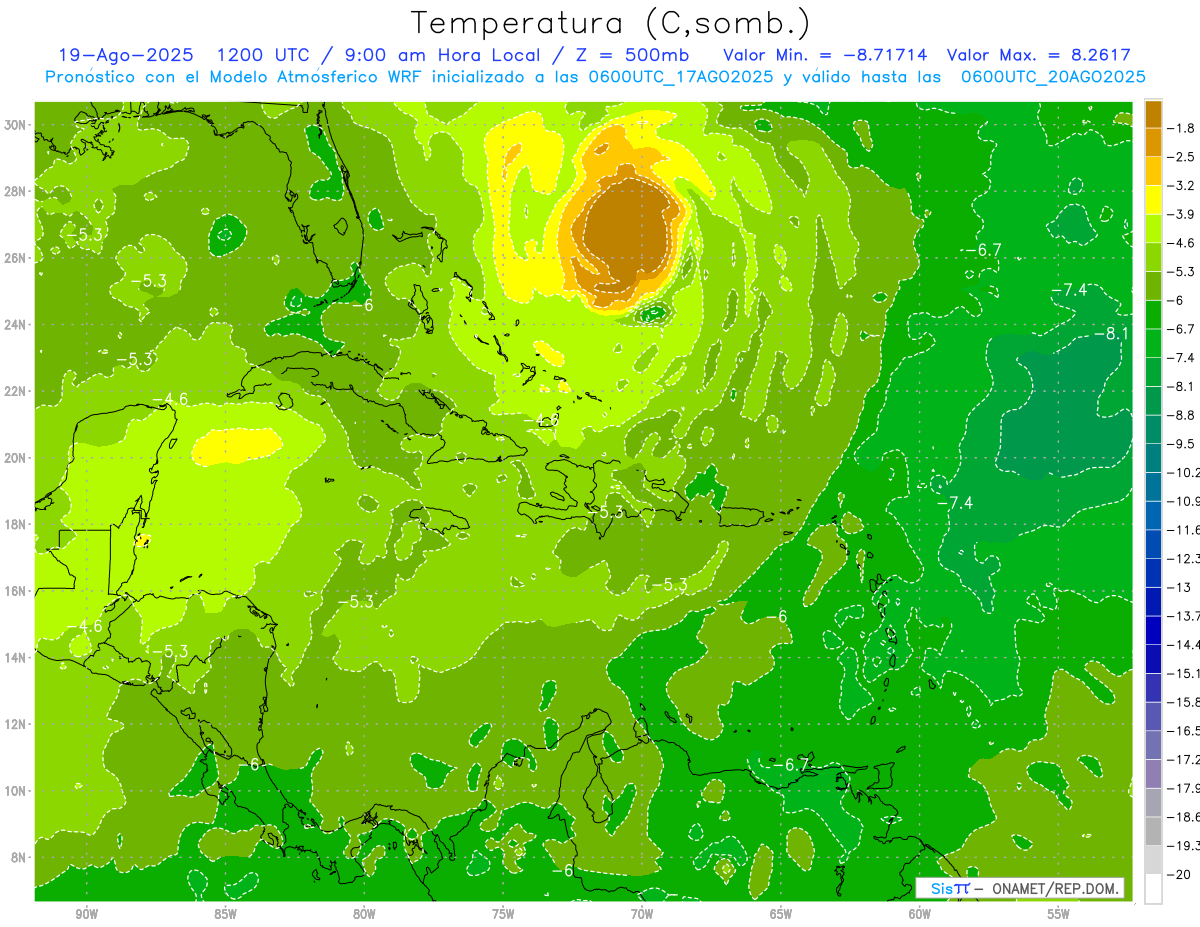
Task: Click the gray swatch between -19.3 and -18.6
Action: point(1153,831)
